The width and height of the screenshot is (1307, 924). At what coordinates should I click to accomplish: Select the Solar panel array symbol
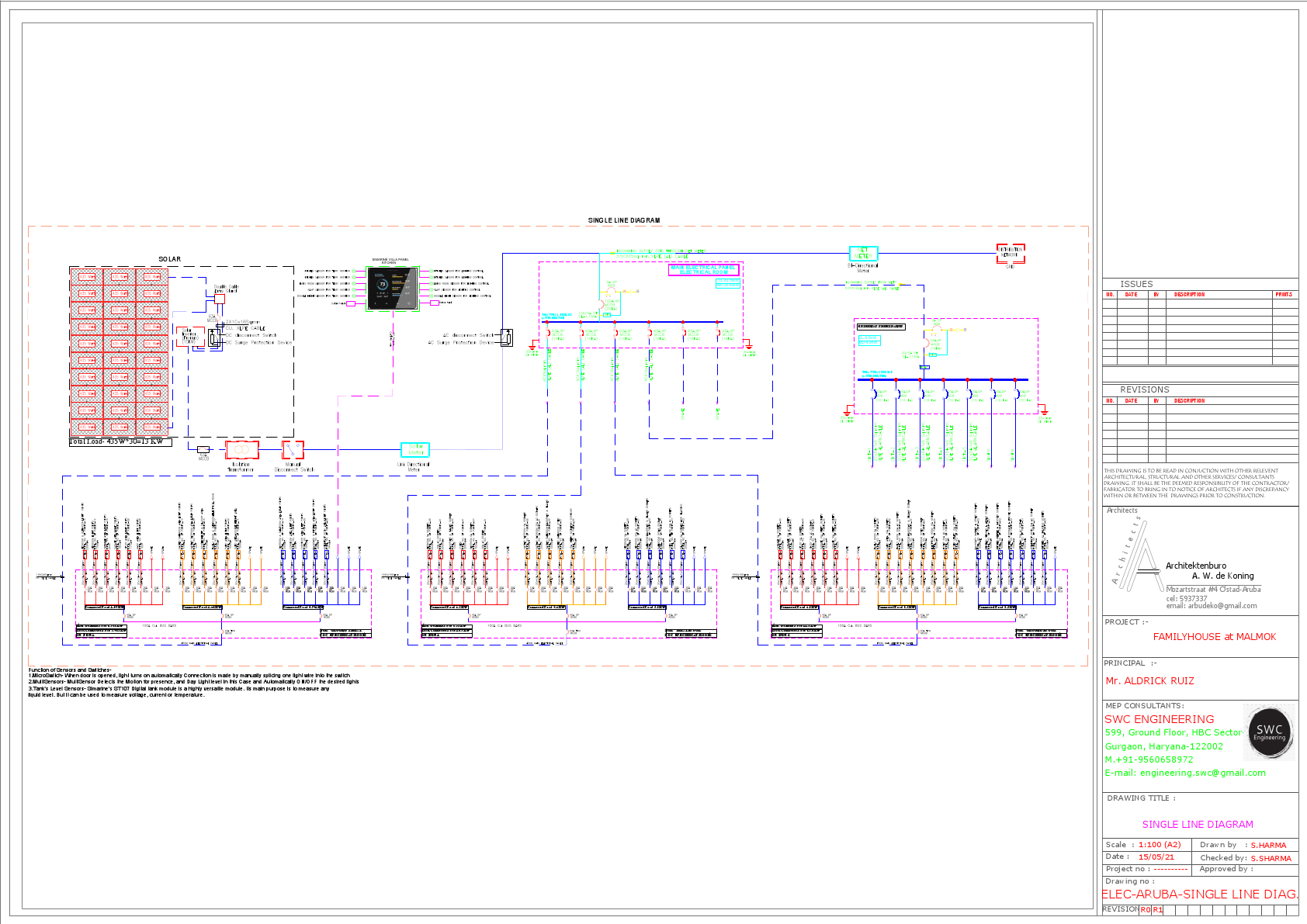(120, 353)
